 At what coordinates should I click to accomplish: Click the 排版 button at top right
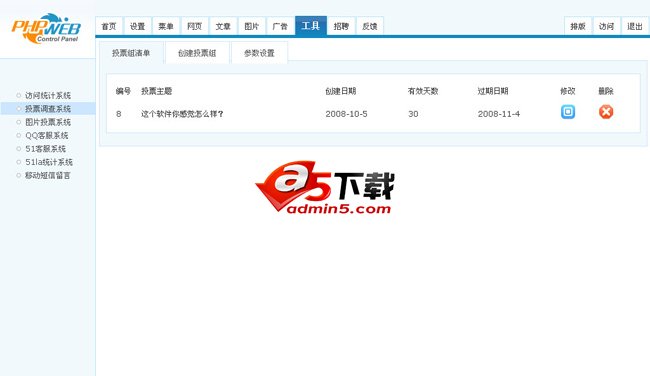[x=578, y=27]
